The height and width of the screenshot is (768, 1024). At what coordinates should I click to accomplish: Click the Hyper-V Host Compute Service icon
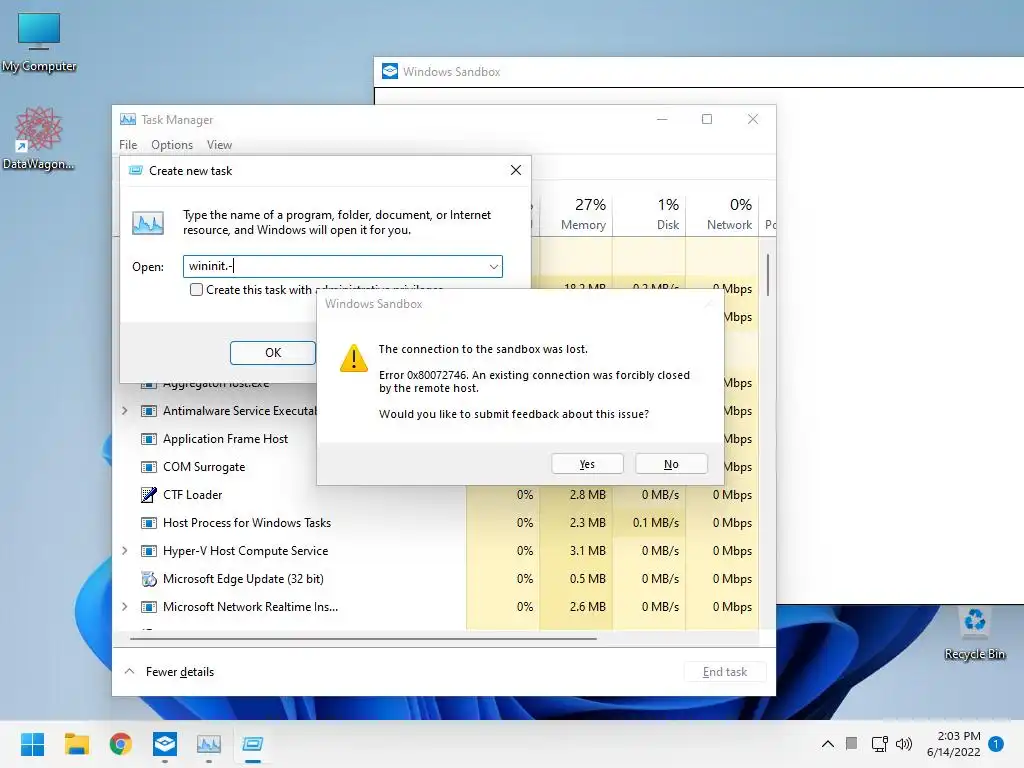click(x=149, y=551)
